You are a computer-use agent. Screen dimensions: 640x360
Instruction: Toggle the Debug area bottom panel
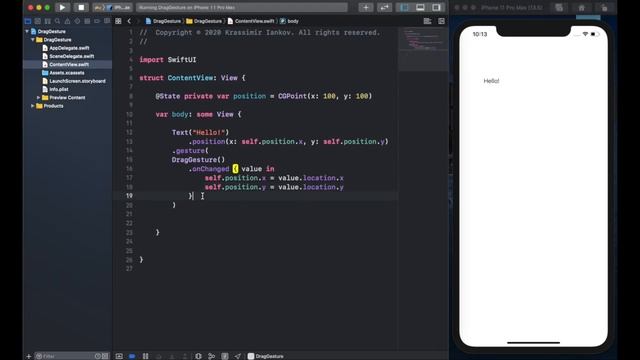point(420,7)
